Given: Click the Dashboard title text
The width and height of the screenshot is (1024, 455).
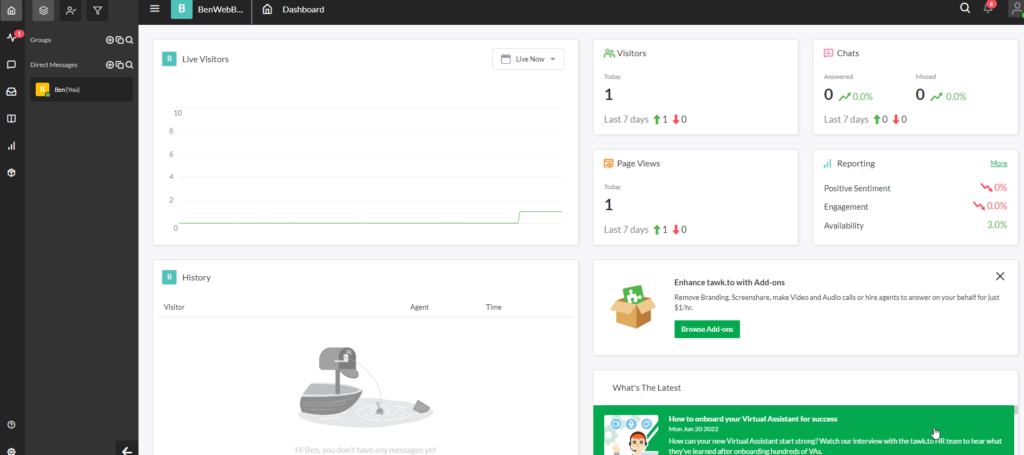Looking at the screenshot, I should [303, 10].
